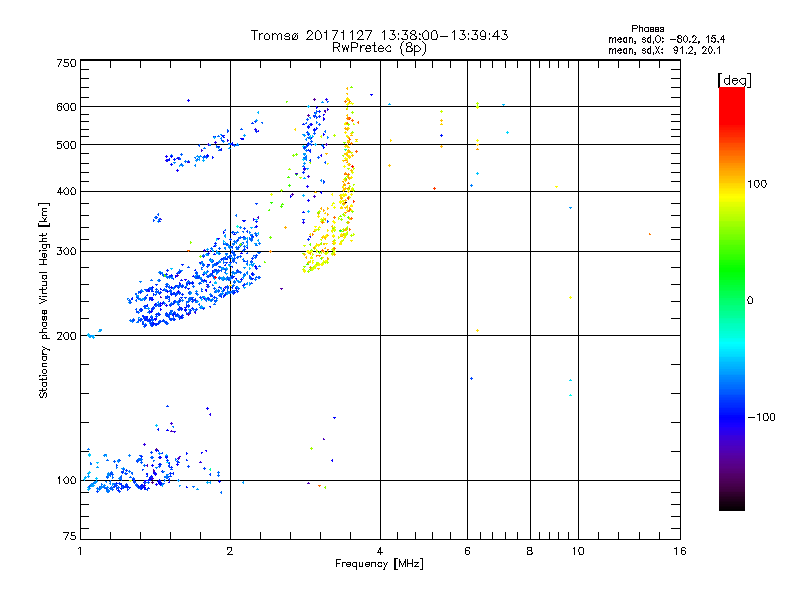
Task: Click the y-axis title "Stationary phase Virtual Height [km]"
Action: [x=43, y=300]
